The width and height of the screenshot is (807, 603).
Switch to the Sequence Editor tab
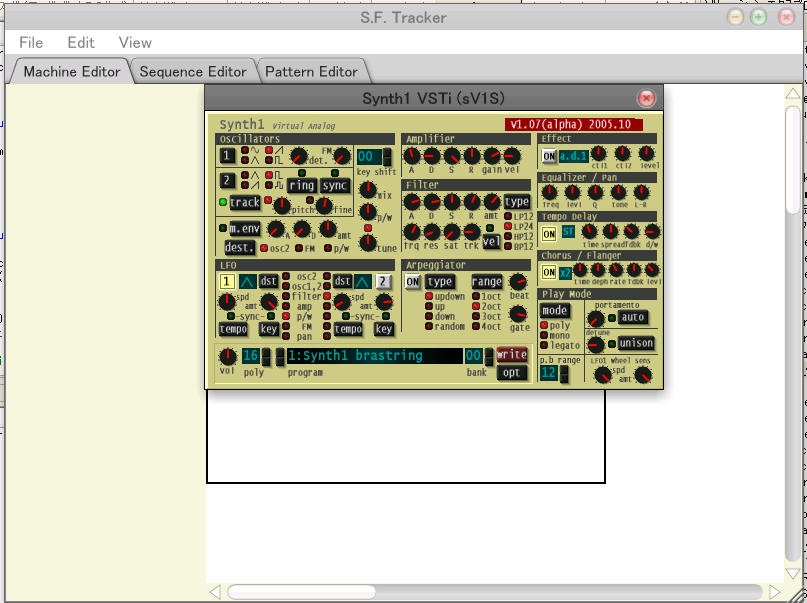pyautogui.click(x=193, y=72)
